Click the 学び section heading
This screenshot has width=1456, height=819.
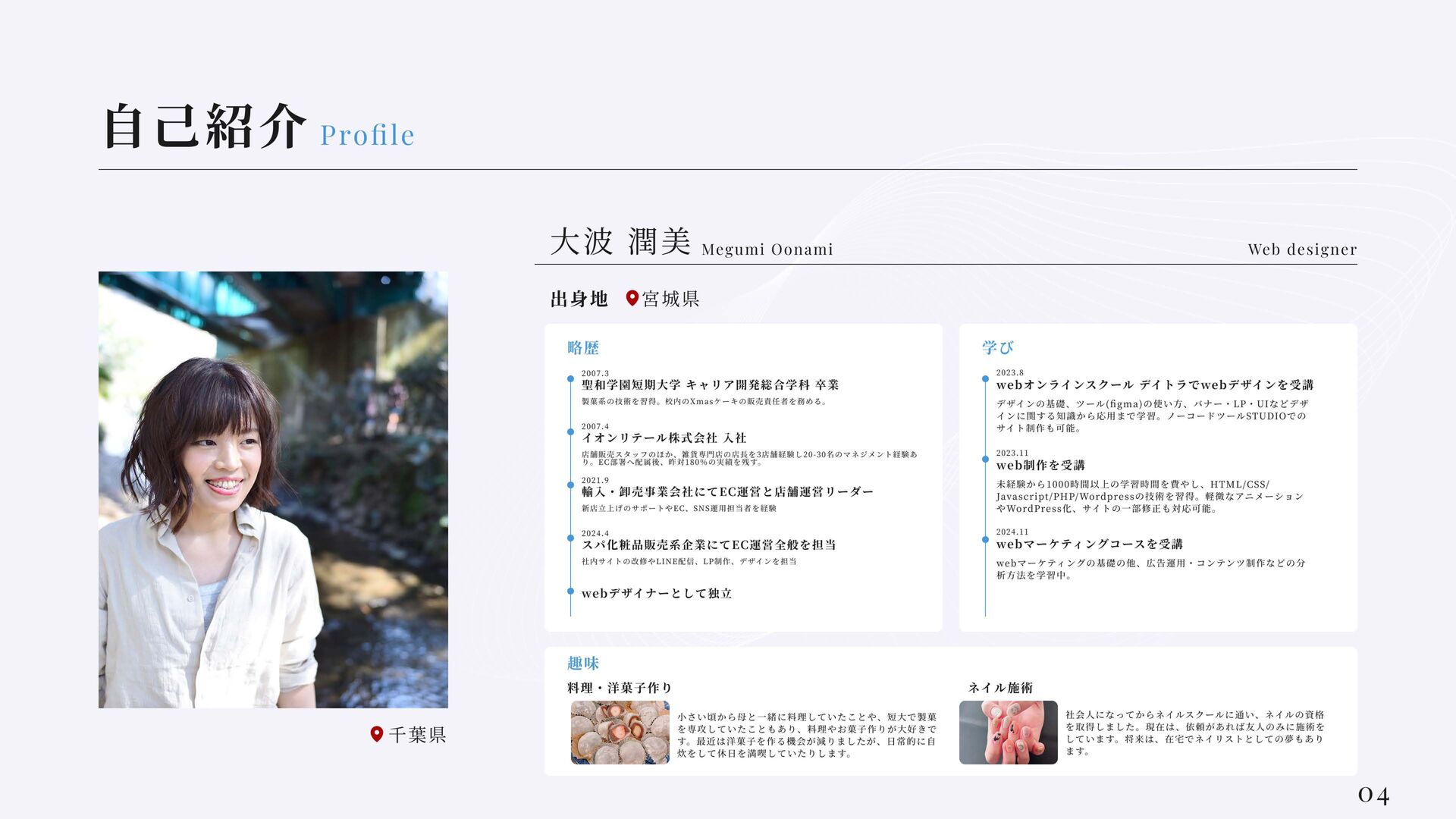tap(998, 348)
